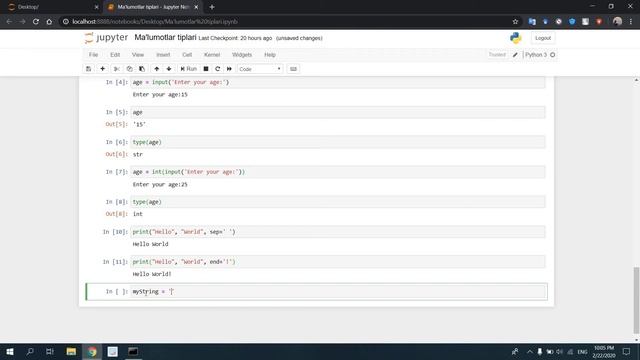Image resolution: width=640 pixels, height=360 pixels.
Task: Click the browser address bar URL
Action: click(x=155, y=22)
